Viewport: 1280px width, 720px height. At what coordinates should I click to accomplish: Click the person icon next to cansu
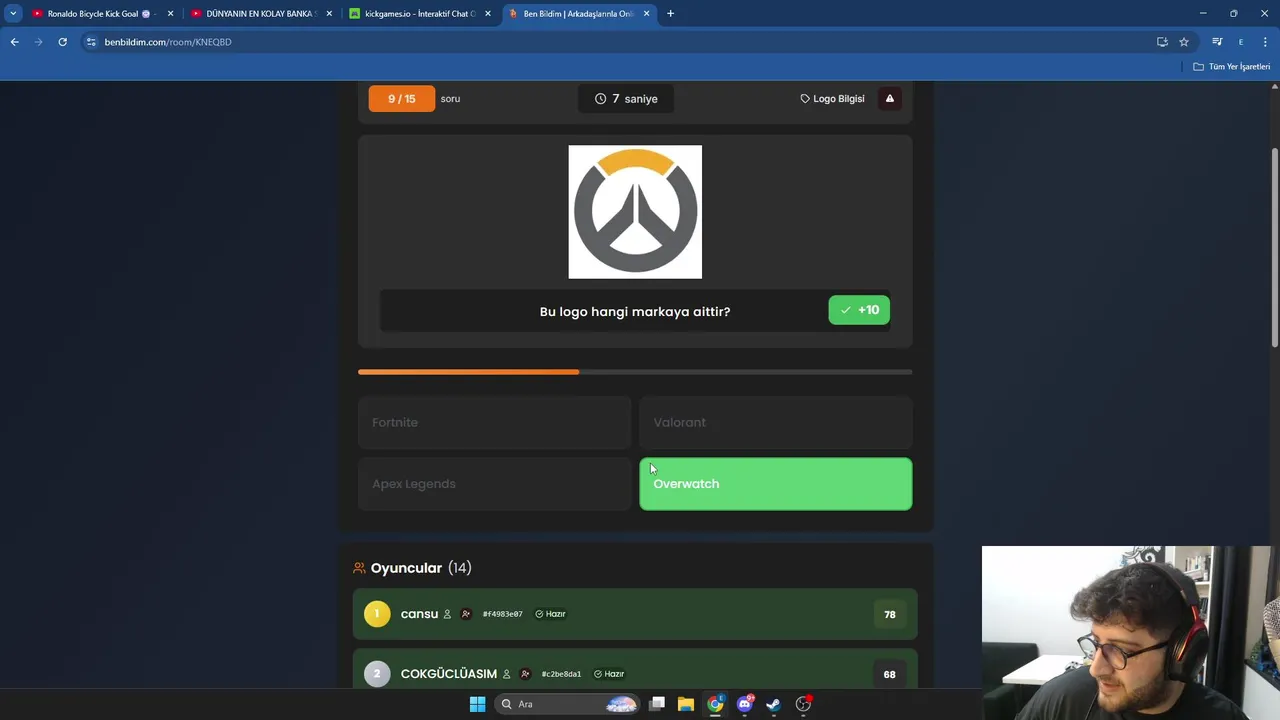point(447,614)
